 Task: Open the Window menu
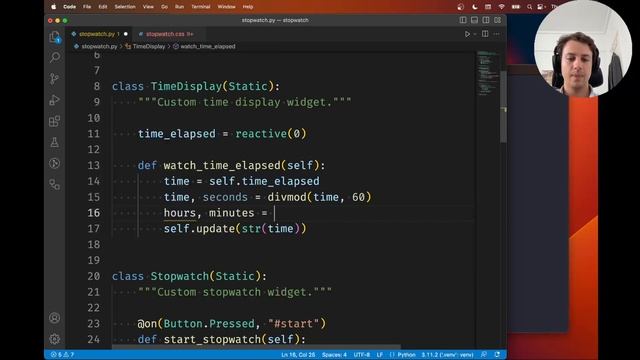(x=227, y=7)
